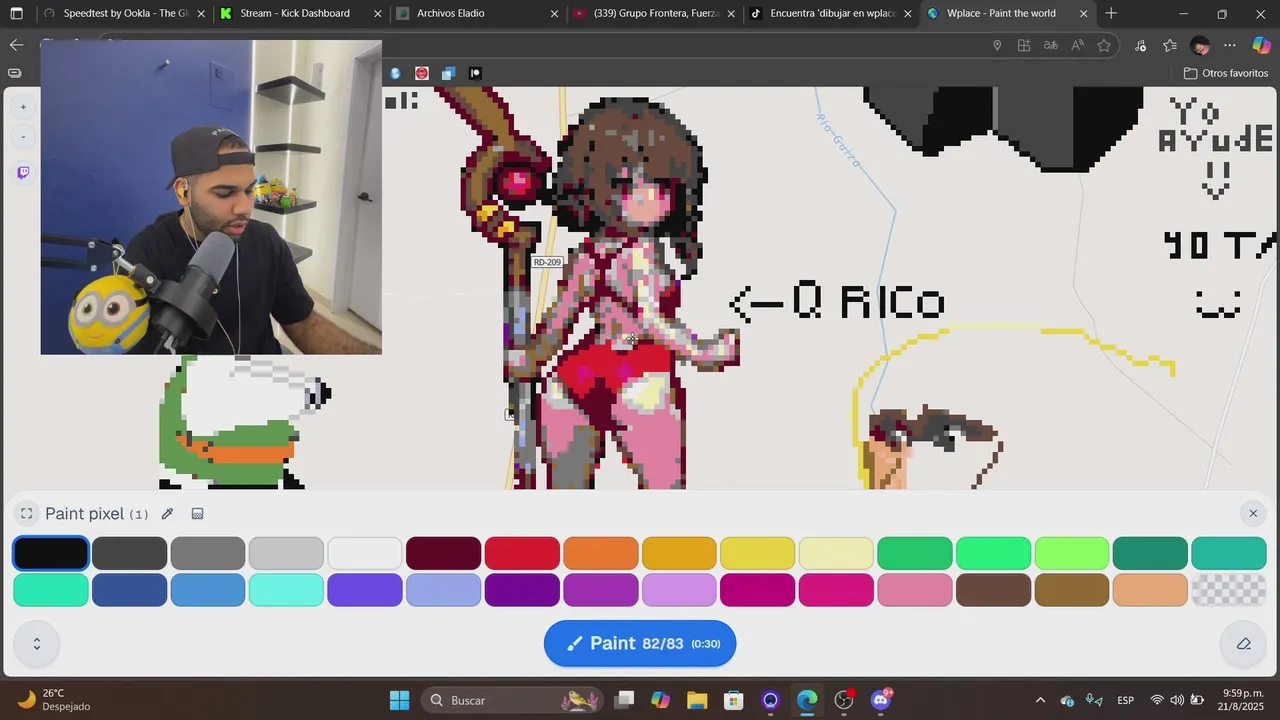Click the browser profile avatar
The width and height of the screenshot is (1280, 720).
[1200, 45]
